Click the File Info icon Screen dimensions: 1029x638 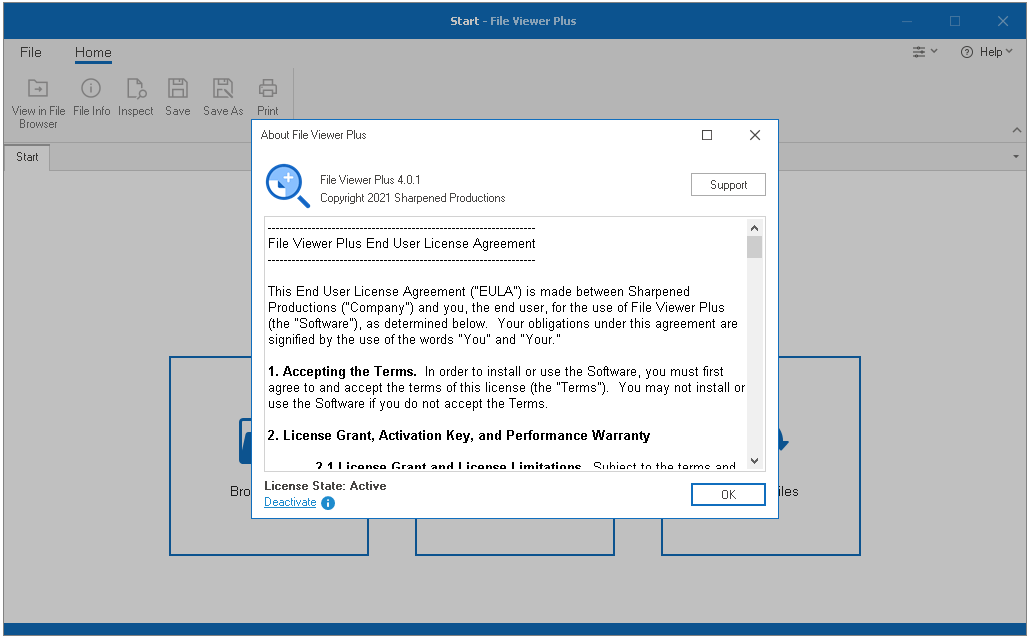tap(91, 88)
